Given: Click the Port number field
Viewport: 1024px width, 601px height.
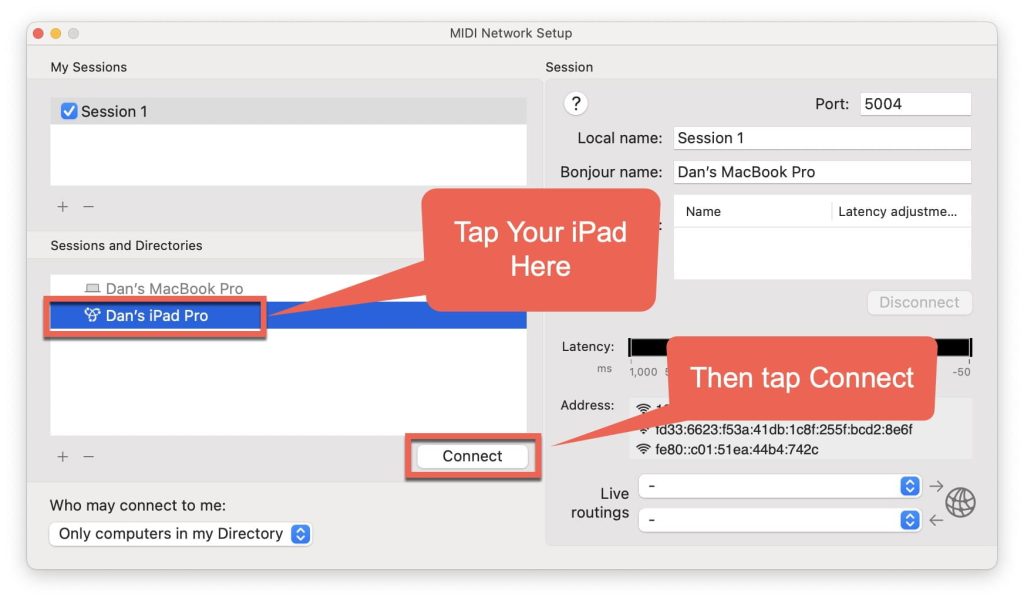Looking at the screenshot, I should (914, 104).
